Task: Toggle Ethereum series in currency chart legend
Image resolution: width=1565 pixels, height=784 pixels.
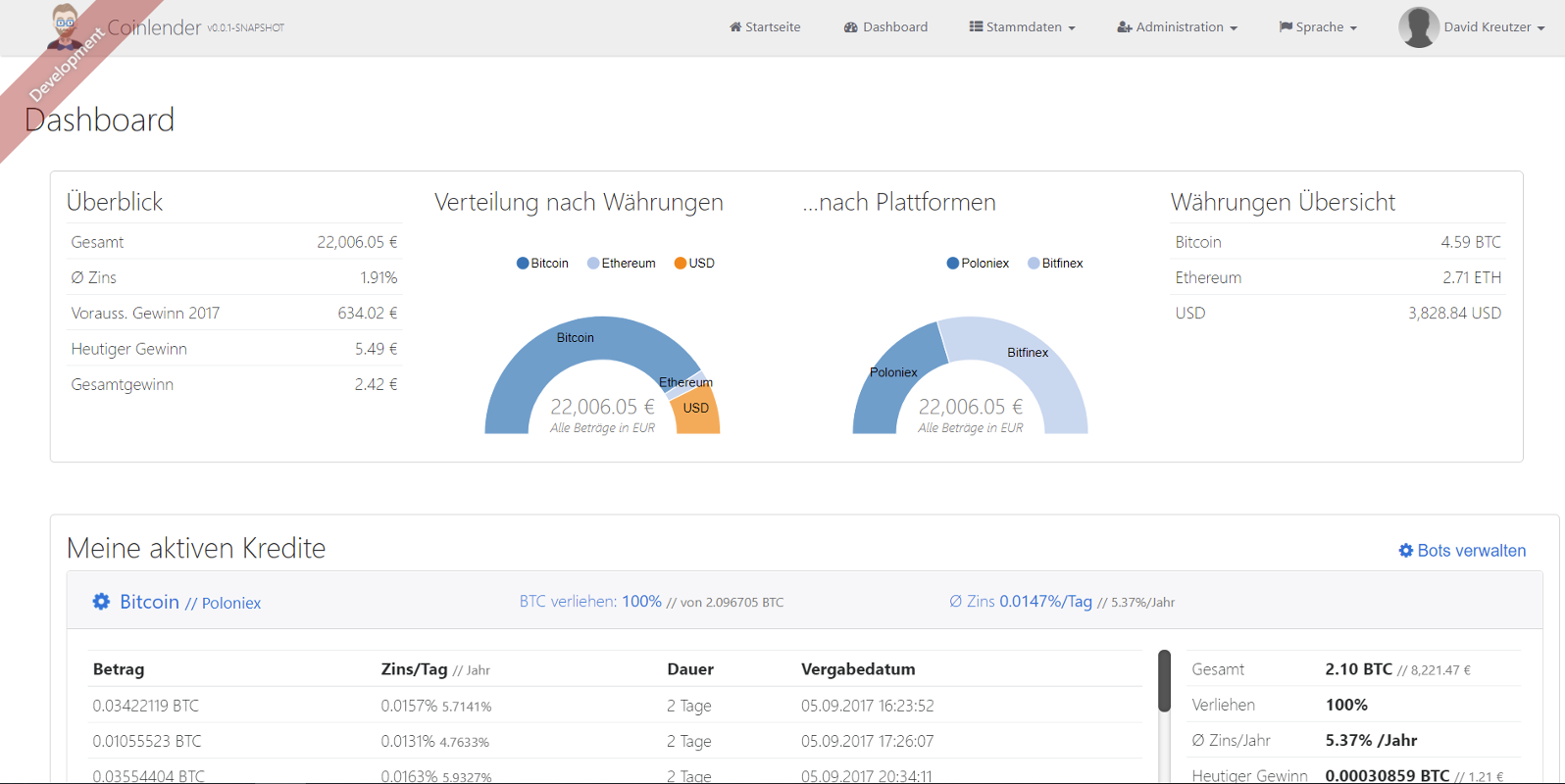Action: [622, 264]
